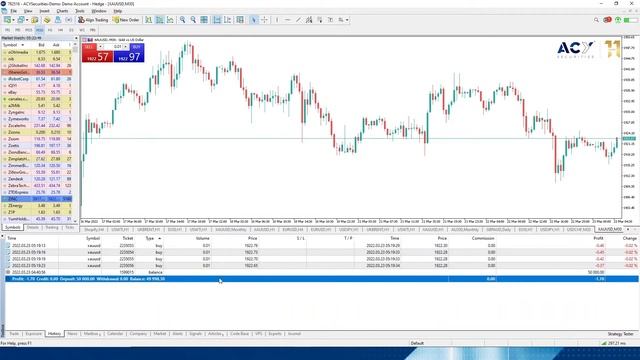This screenshot has height=360, width=640.
Task: Expand the shapes tool dropdown arrow
Action: pyautogui.click(x=347, y=20)
